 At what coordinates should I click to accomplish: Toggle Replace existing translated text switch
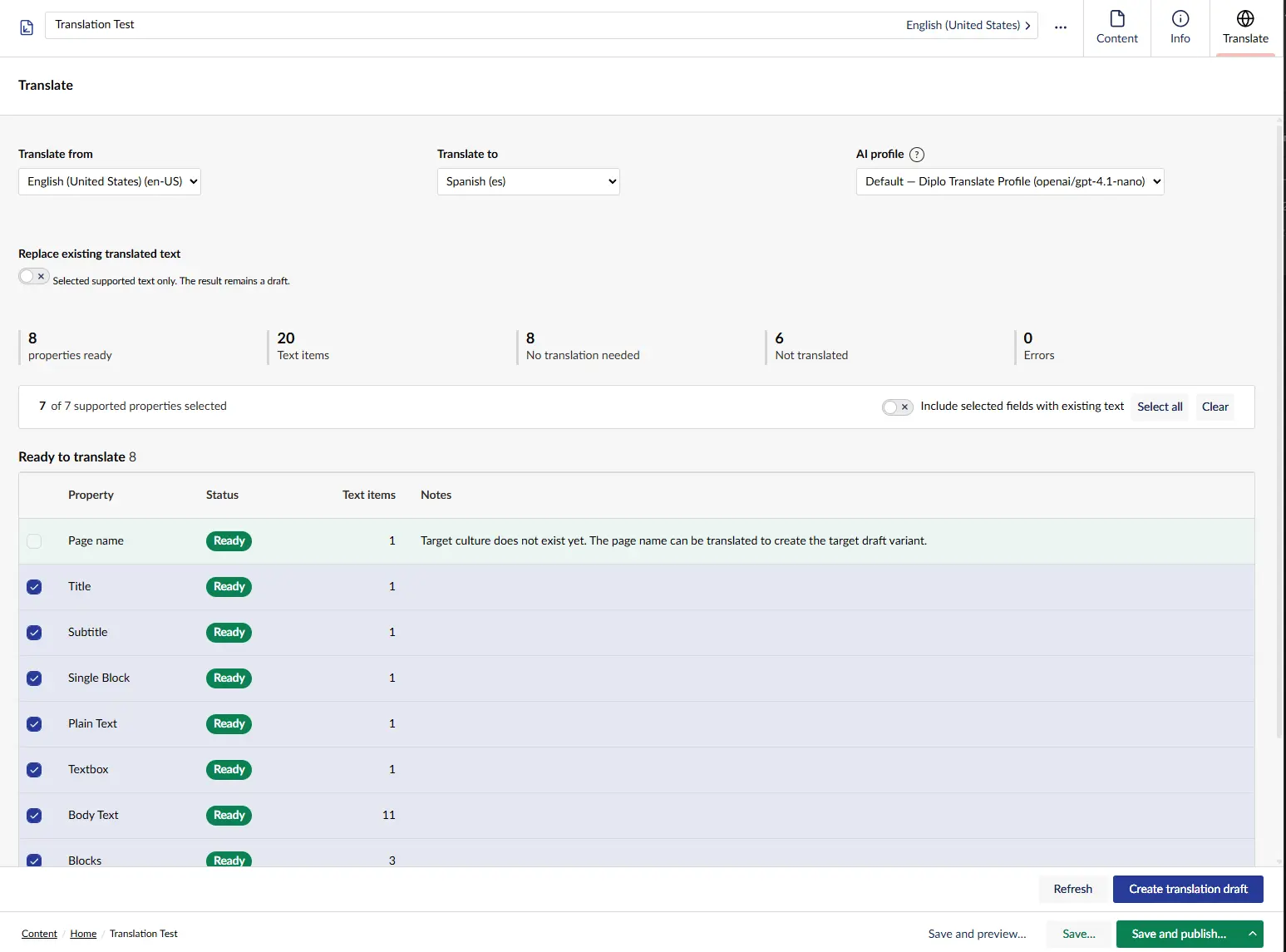pyautogui.click(x=34, y=276)
